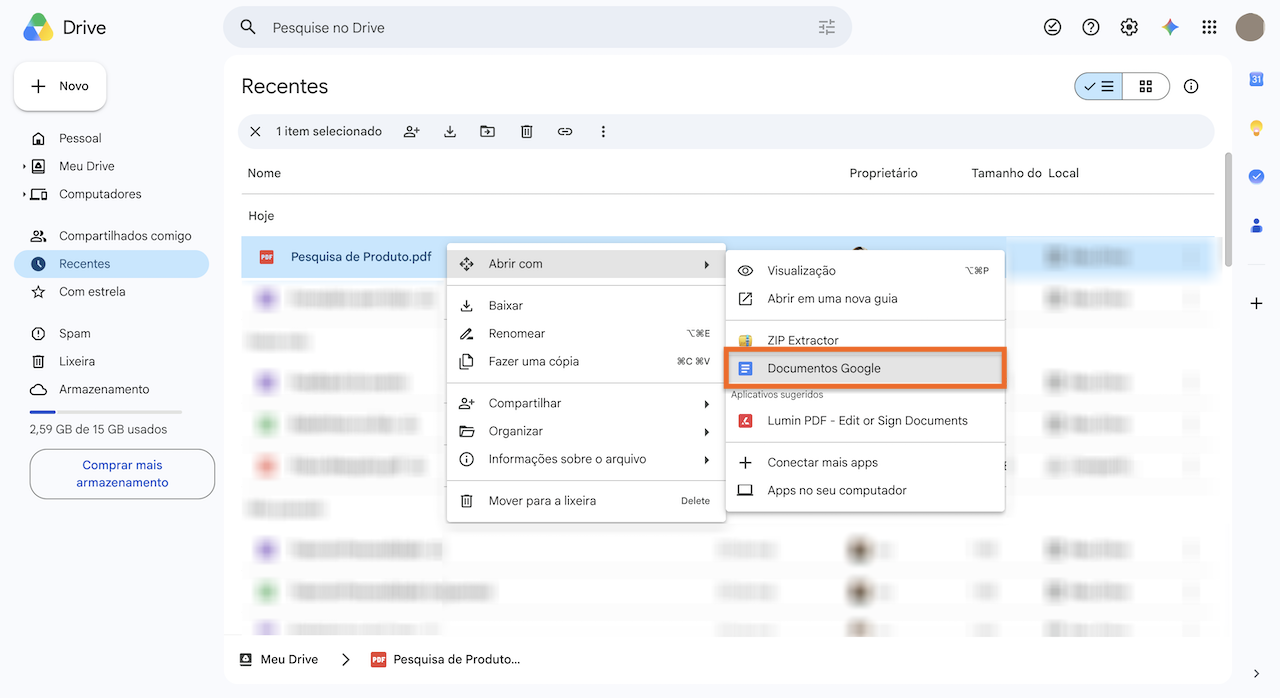The width and height of the screenshot is (1280, 698).
Task: Open Compartilhados comigo in sidebar
Action: (111, 236)
